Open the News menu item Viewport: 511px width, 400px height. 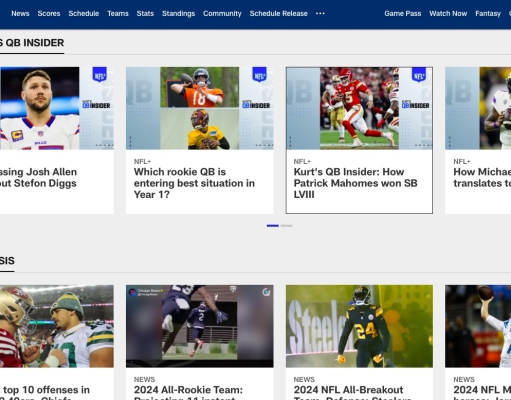pos(20,14)
